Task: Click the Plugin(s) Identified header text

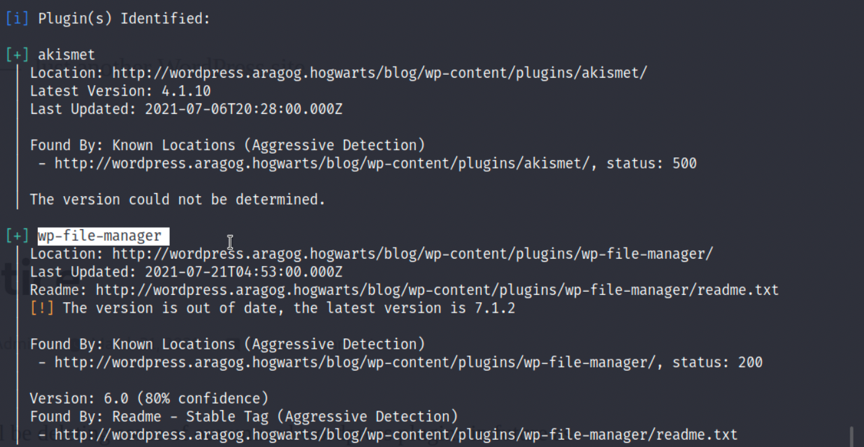Action: click(x=124, y=18)
